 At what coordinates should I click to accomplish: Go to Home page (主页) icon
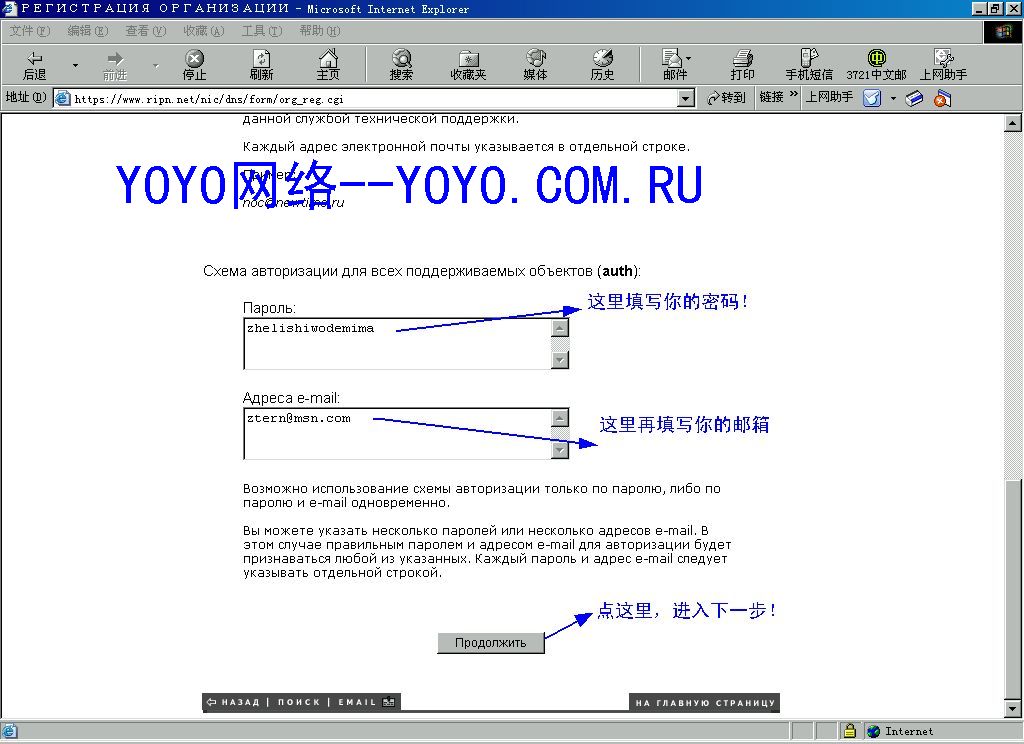[328, 65]
